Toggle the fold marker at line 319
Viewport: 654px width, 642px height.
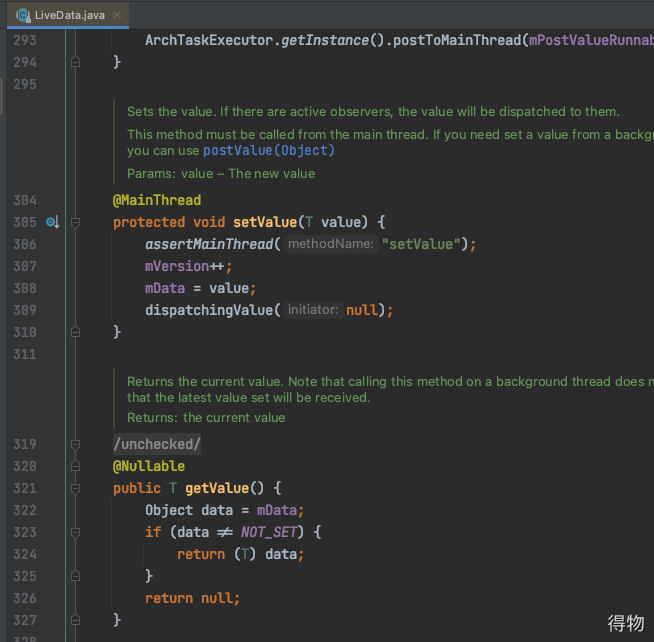pos(76,444)
